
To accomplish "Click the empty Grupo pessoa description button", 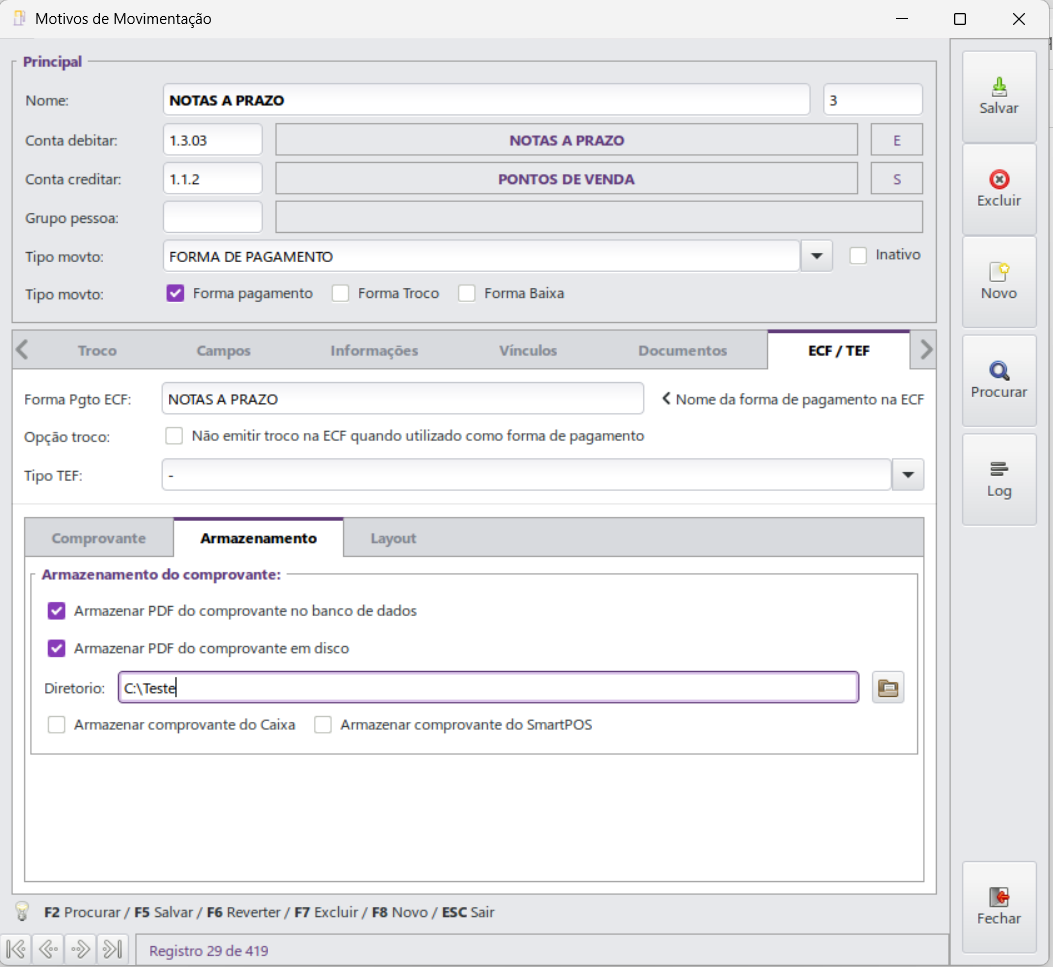I will pos(599,218).
